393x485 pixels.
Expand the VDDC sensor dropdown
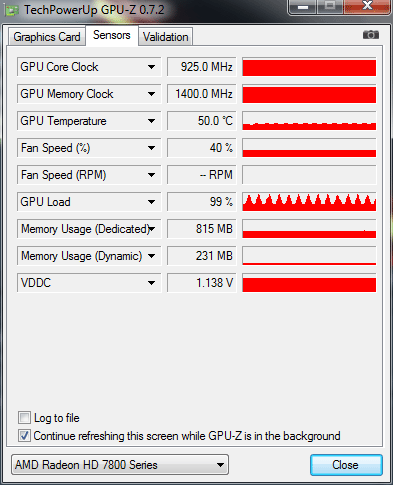pos(151,283)
